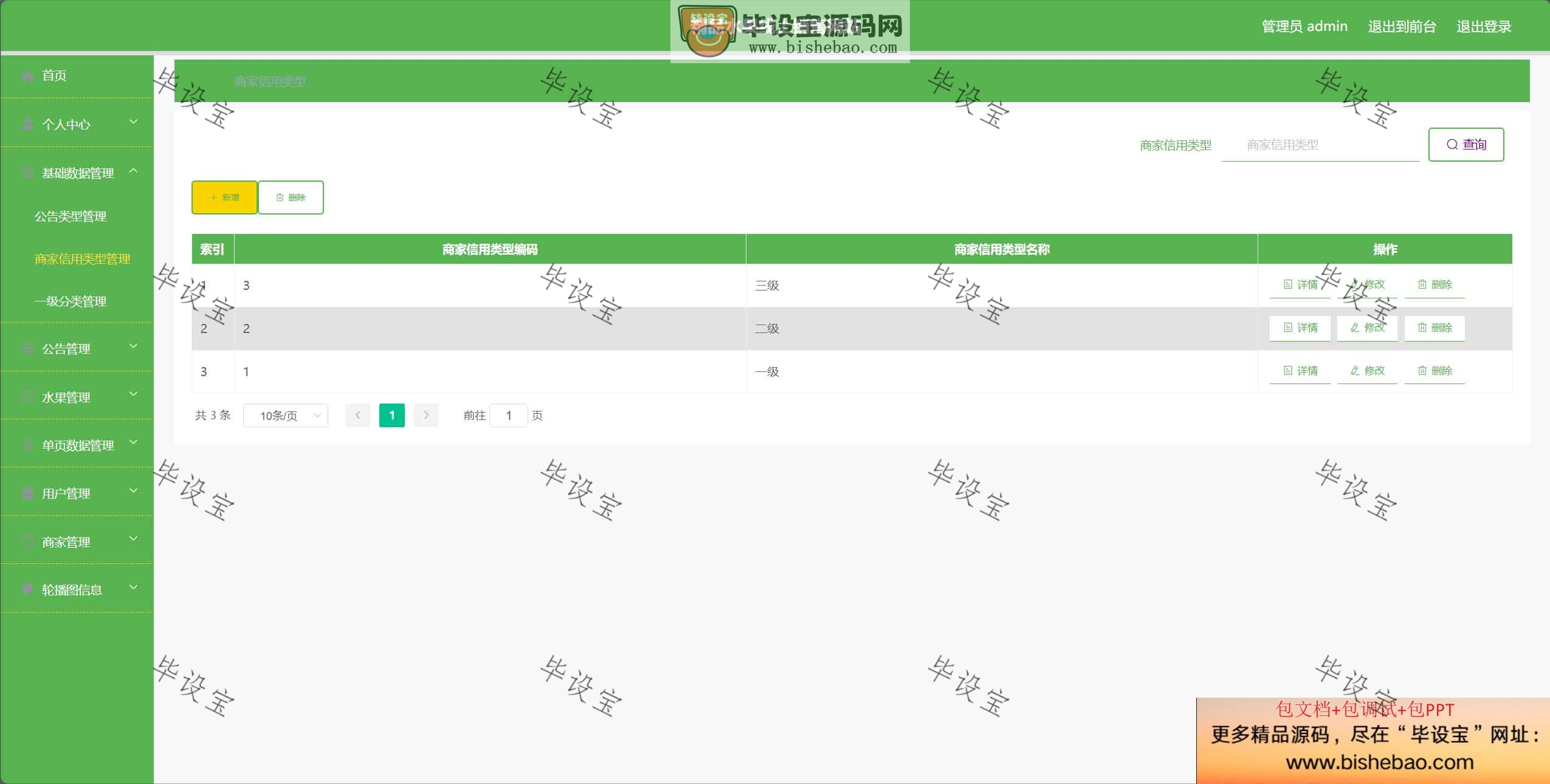This screenshot has height=784, width=1550.
Task: Click the icon beside 轮播图信息
Action: 27,590
